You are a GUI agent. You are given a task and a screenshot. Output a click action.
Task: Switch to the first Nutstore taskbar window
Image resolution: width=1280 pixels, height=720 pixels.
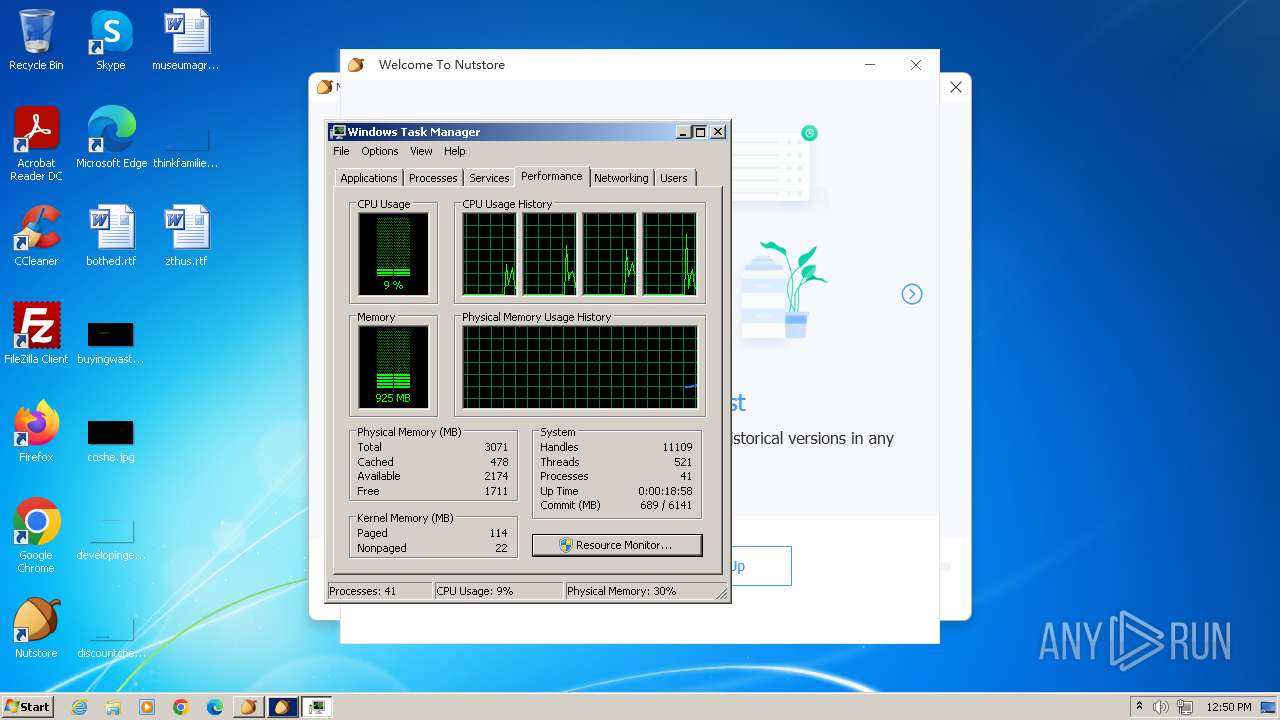pos(249,707)
